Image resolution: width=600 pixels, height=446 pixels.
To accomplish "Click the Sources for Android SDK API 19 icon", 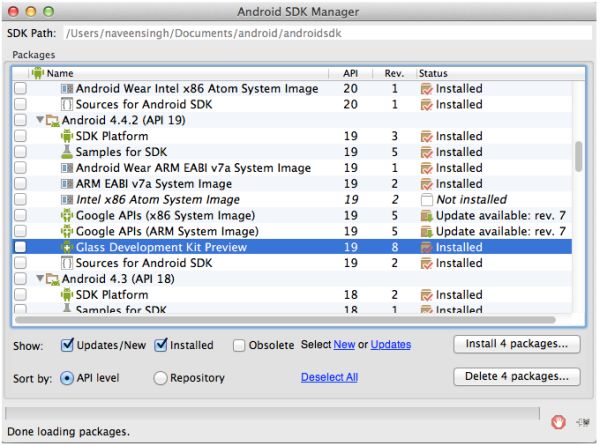I will 67,263.
